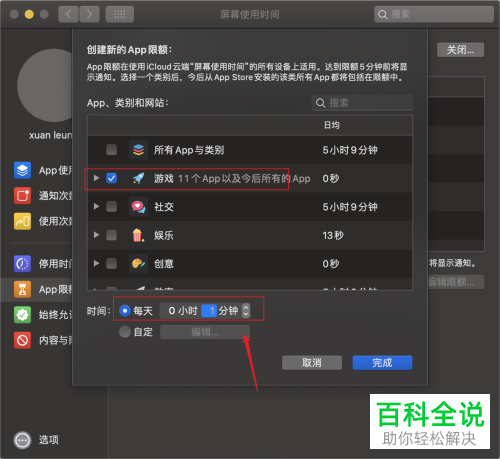Click the time limit stepper arrows
The width and height of the screenshot is (500, 459).
[246, 311]
